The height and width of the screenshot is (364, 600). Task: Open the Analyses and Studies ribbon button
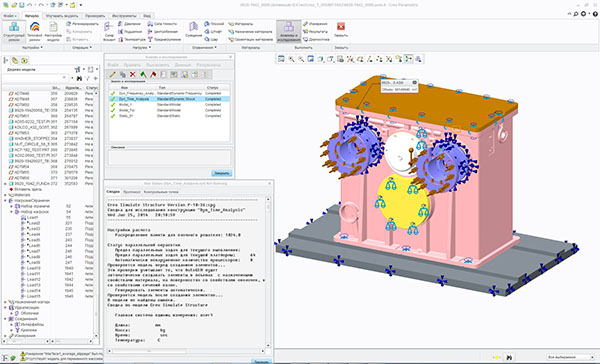tap(289, 31)
